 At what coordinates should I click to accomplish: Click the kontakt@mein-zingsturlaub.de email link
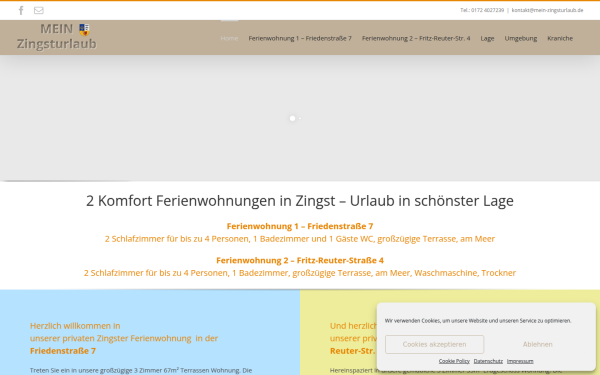547,10
